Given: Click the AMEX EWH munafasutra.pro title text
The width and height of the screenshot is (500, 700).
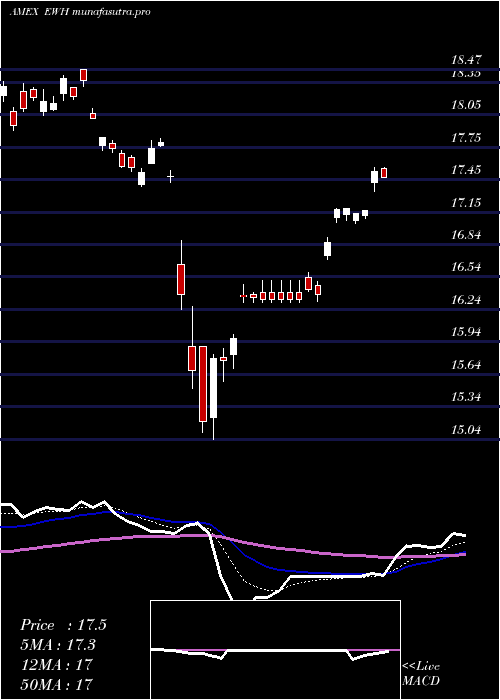Looking at the screenshot, I should (x=80, y=12).
